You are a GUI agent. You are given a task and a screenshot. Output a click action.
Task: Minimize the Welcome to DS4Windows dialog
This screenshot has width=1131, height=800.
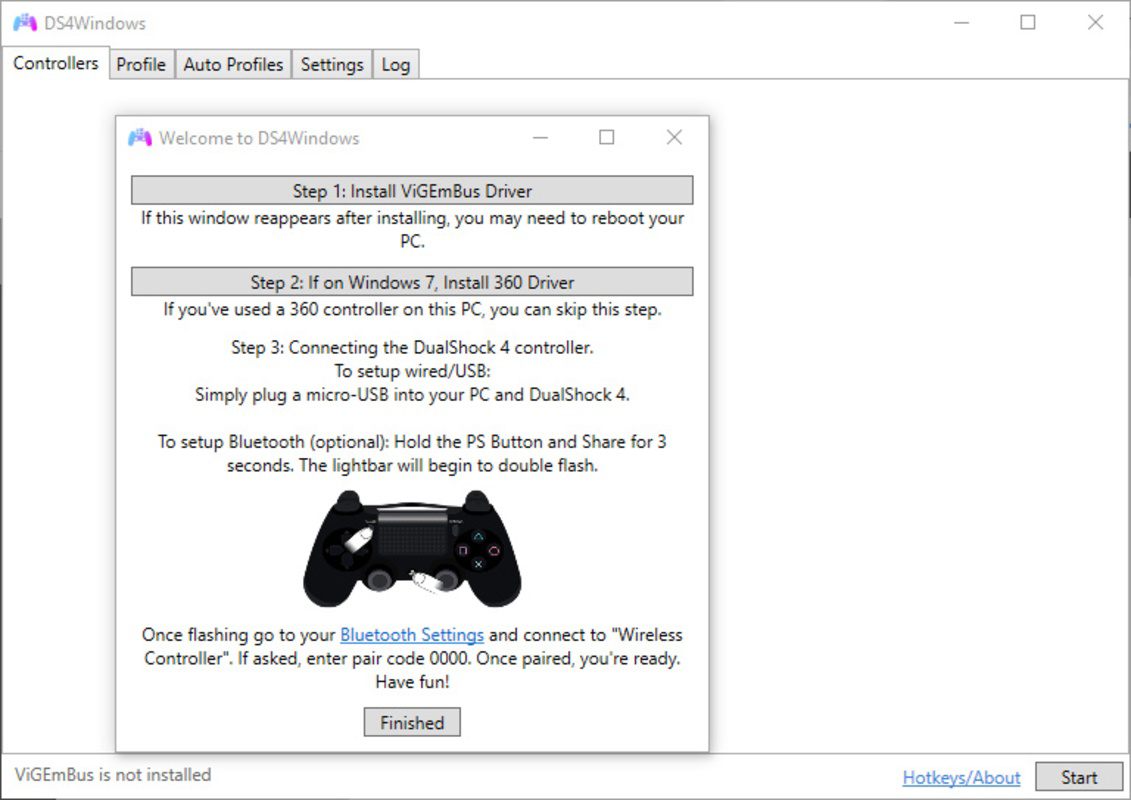pyautogui.click(x=540, y=137)
